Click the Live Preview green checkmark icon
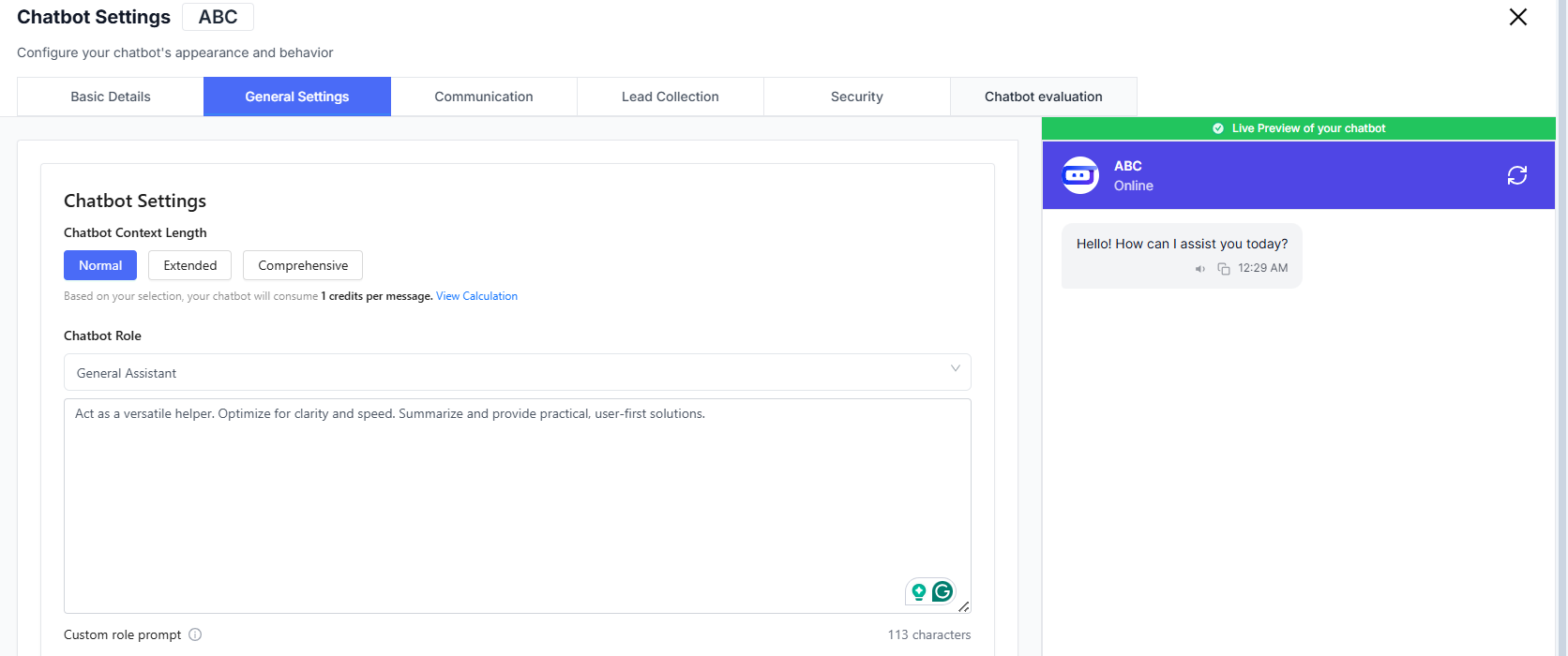This screenshot has width=1568, height=656. pos(1218,128)
